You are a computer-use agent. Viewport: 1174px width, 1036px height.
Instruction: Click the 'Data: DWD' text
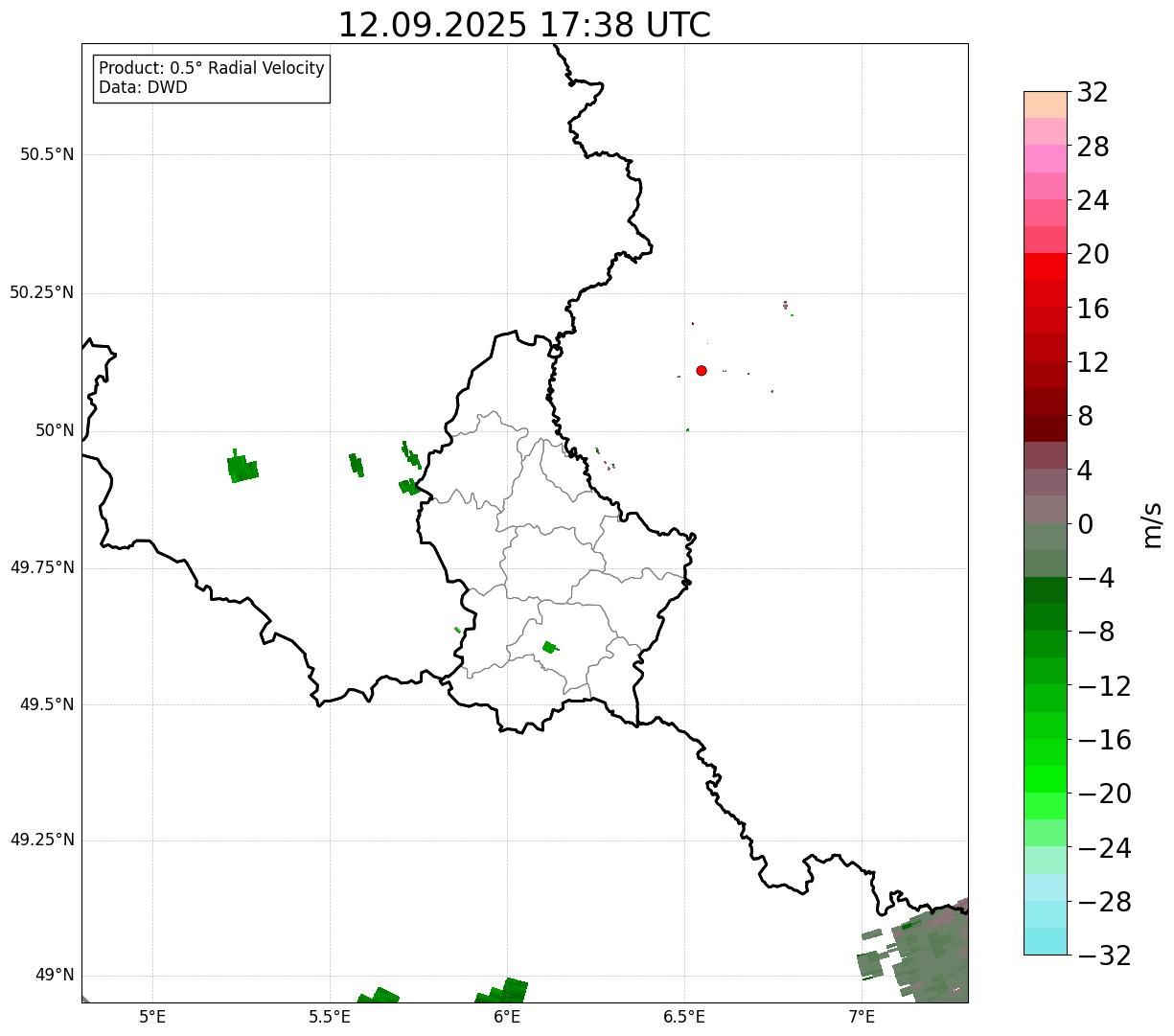143,87
